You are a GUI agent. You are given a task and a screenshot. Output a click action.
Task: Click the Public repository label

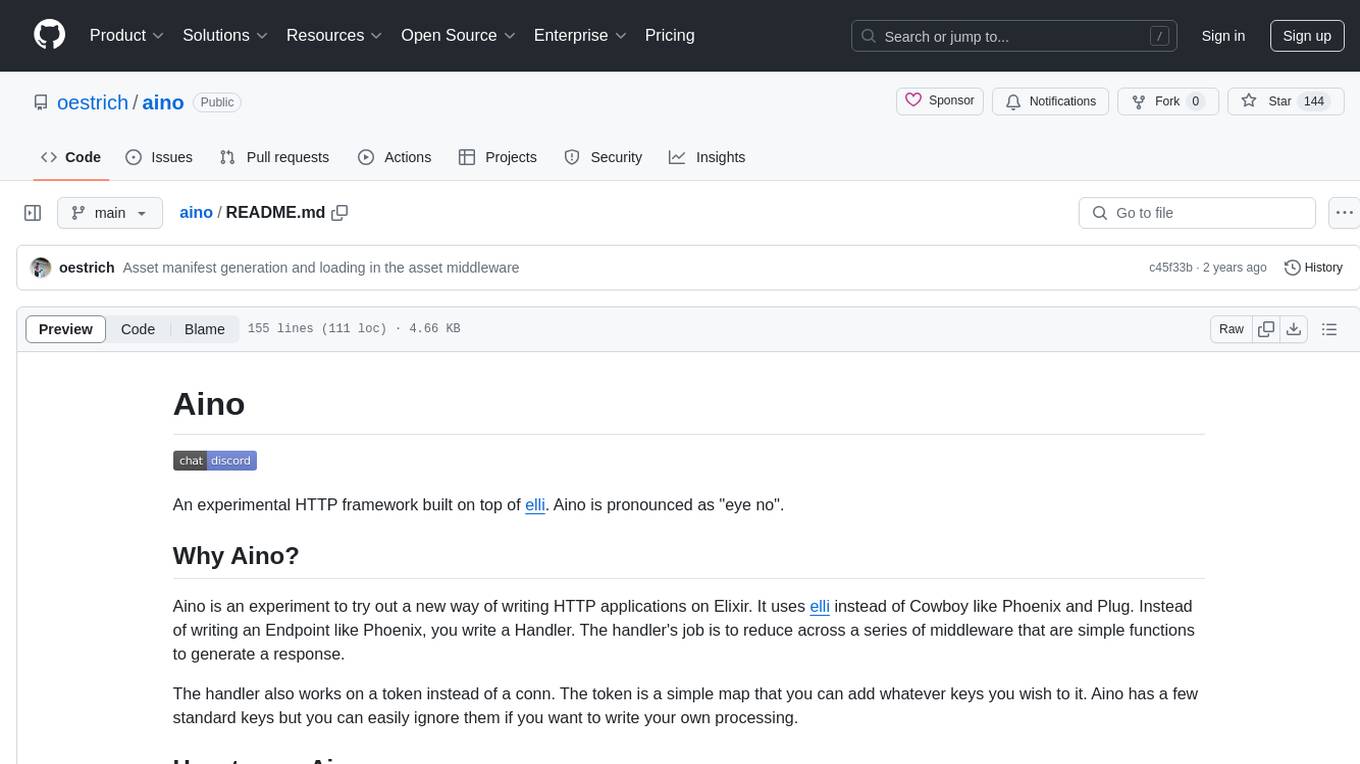(216, 102)
